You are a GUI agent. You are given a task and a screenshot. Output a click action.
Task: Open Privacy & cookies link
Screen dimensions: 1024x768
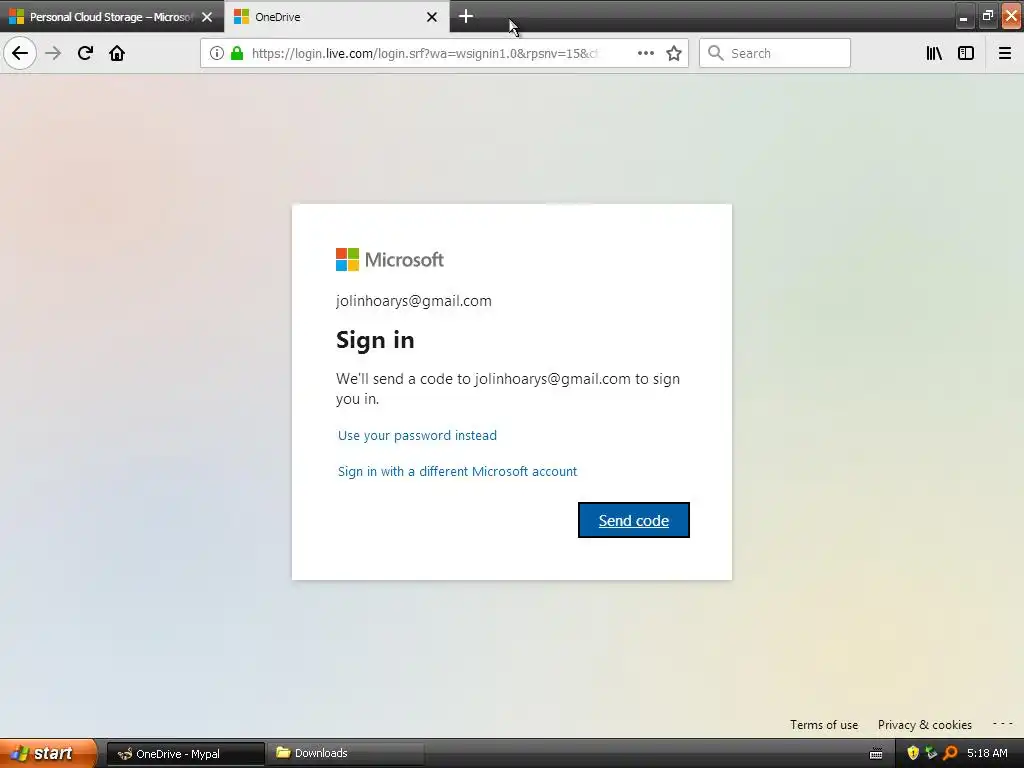[925, 724]
